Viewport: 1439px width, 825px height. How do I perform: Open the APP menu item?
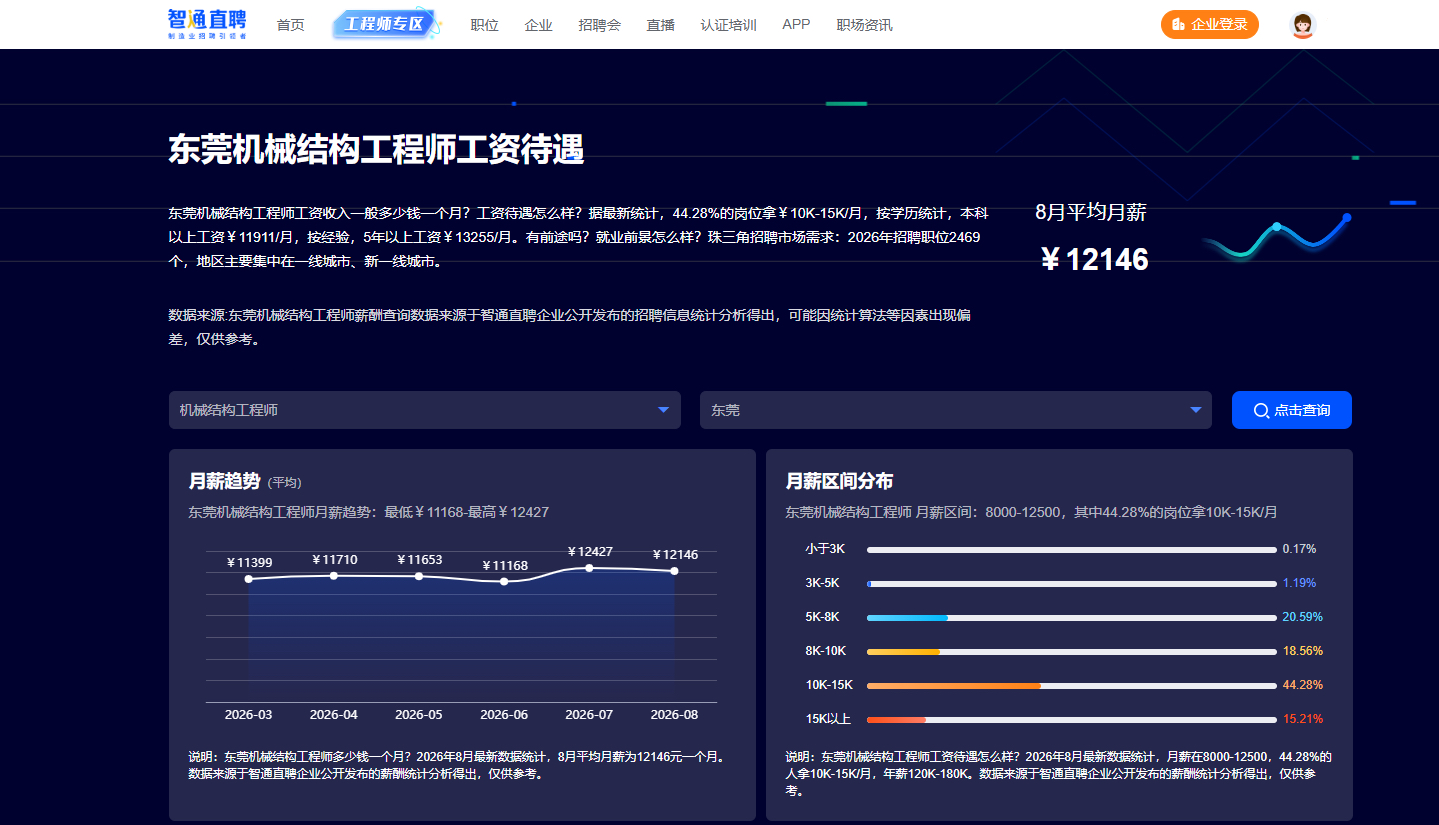point(797,24)
